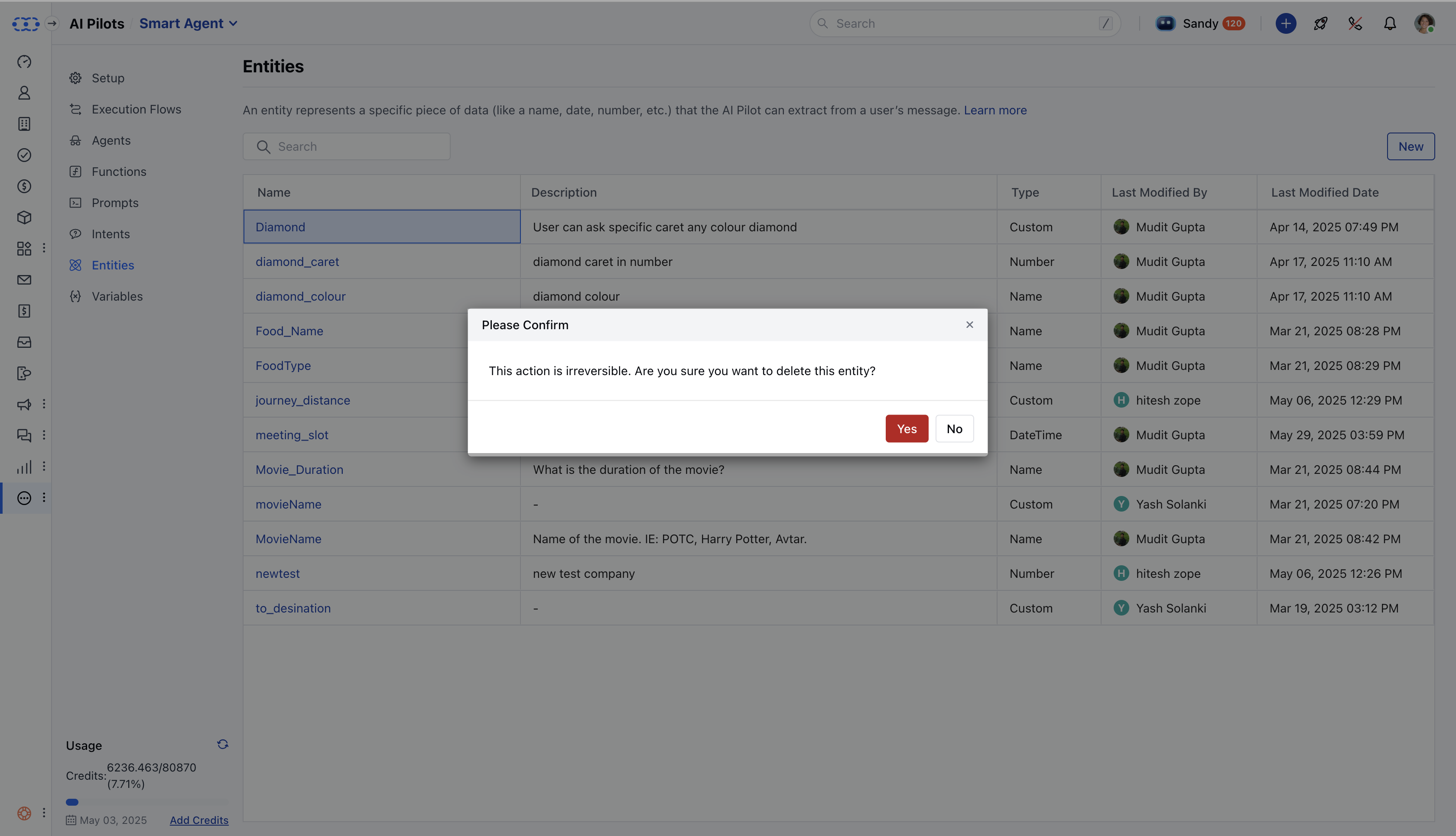Expand more options beside apps grid icon
Image resolution: width=1456 pixels, height=836 pixels.
pos(44,248)
